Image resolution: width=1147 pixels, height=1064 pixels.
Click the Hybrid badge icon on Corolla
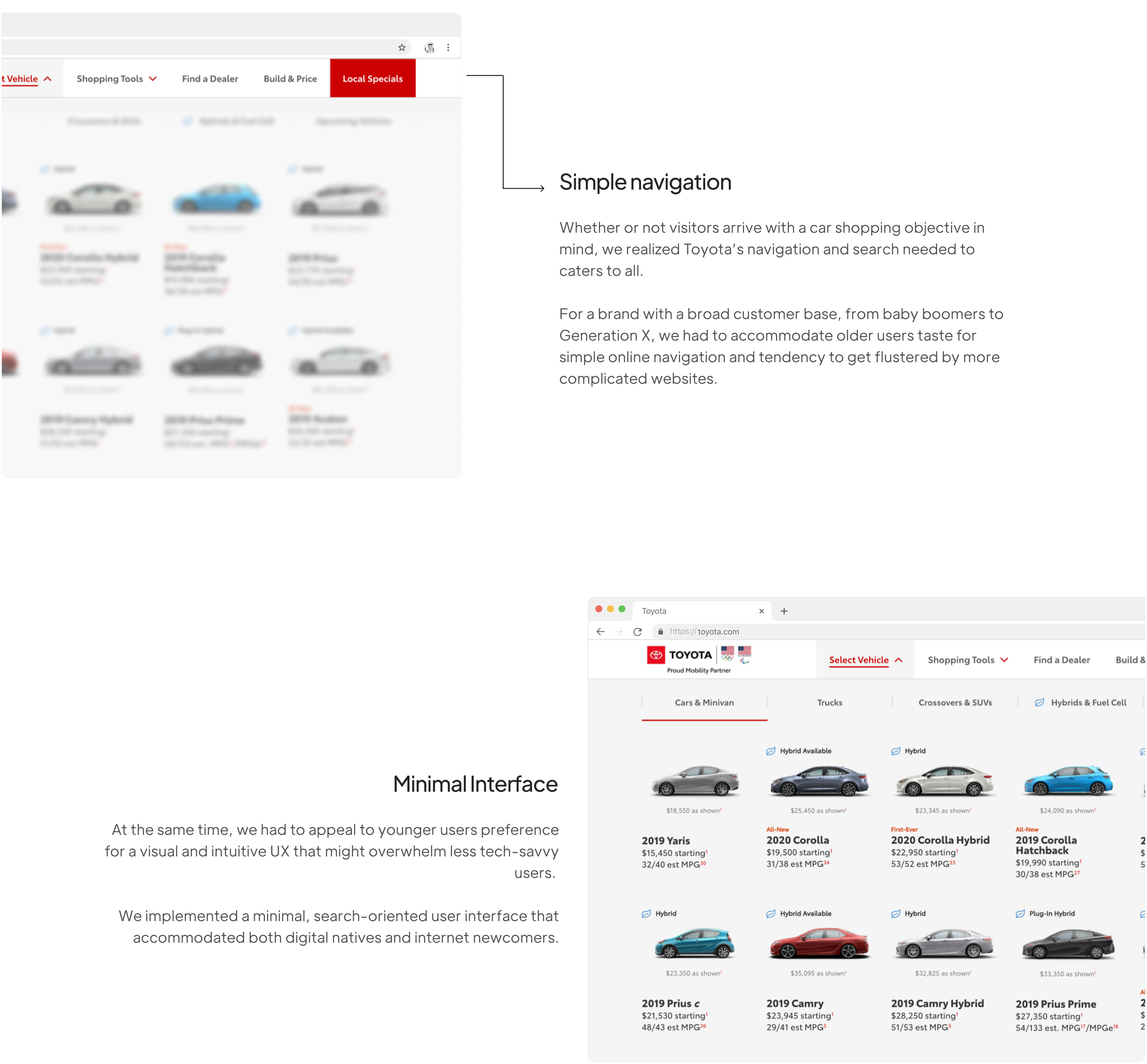770,751
